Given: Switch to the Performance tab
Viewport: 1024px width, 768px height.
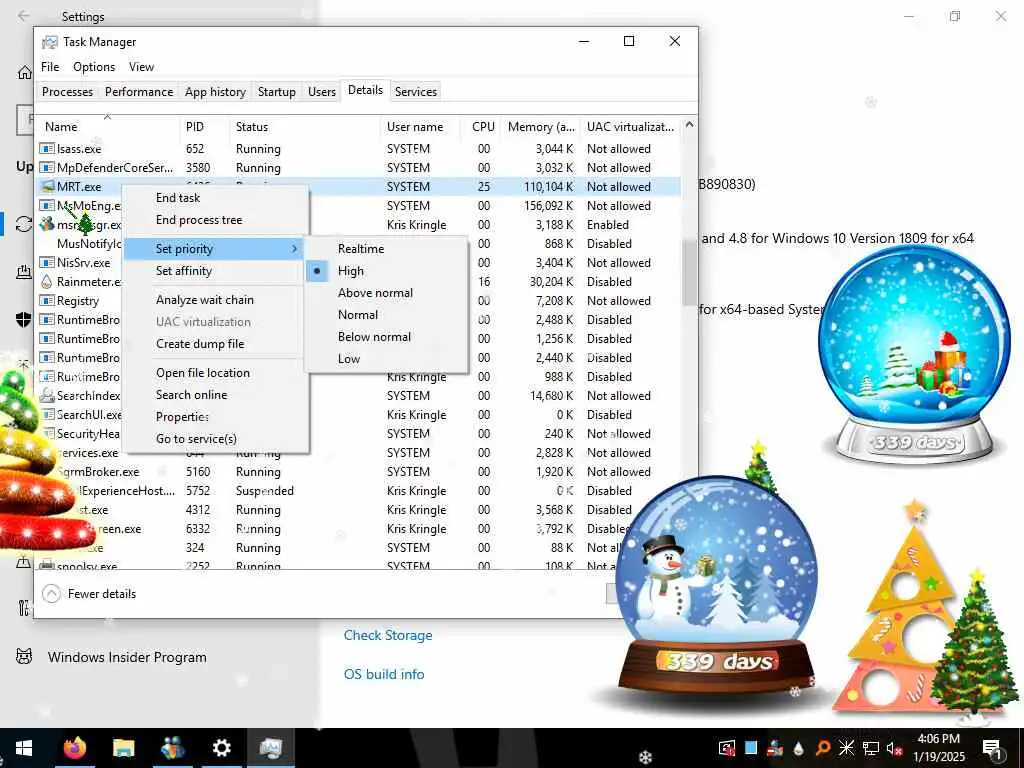Looking at the screenshot, I should point(139,92).
